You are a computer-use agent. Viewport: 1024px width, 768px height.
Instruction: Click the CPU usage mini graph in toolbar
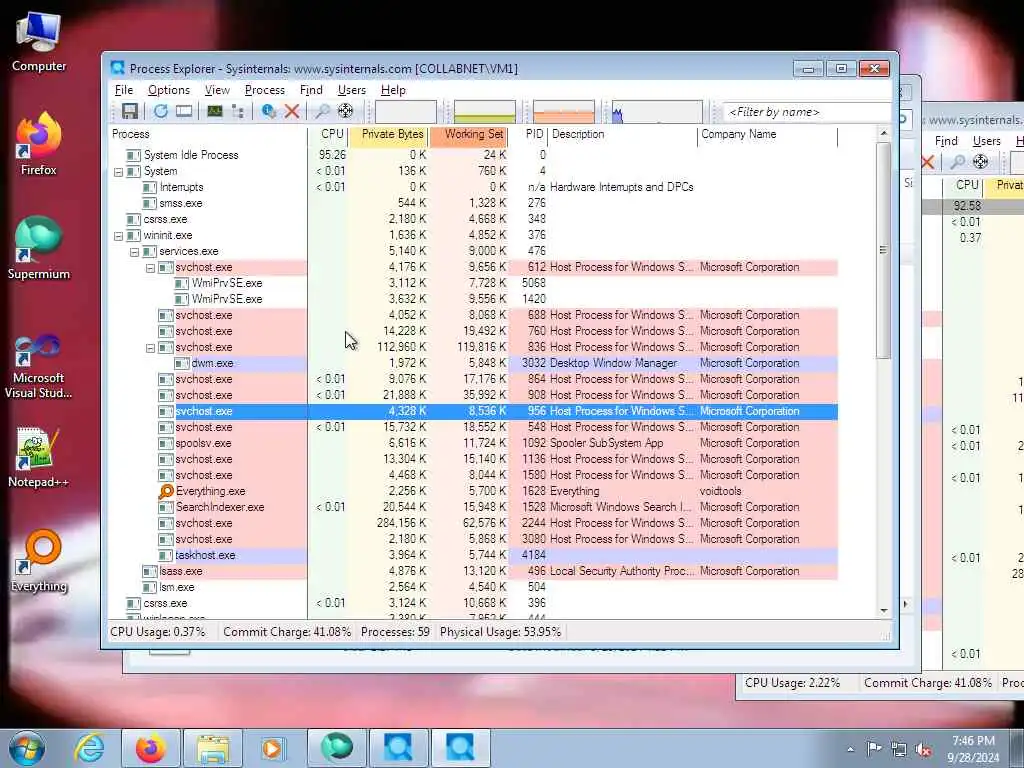click(x=406, y=112)
